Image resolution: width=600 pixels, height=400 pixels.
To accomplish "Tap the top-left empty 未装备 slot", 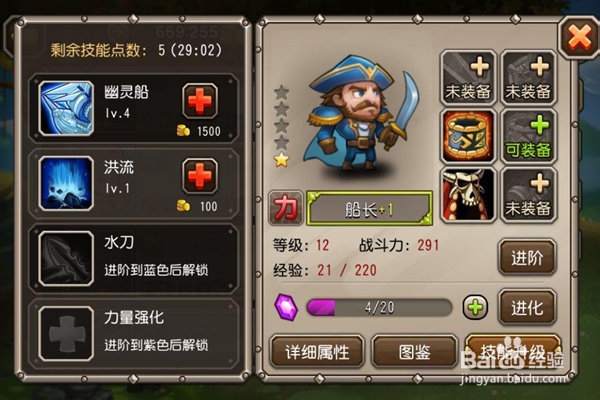I will (468, 78).
